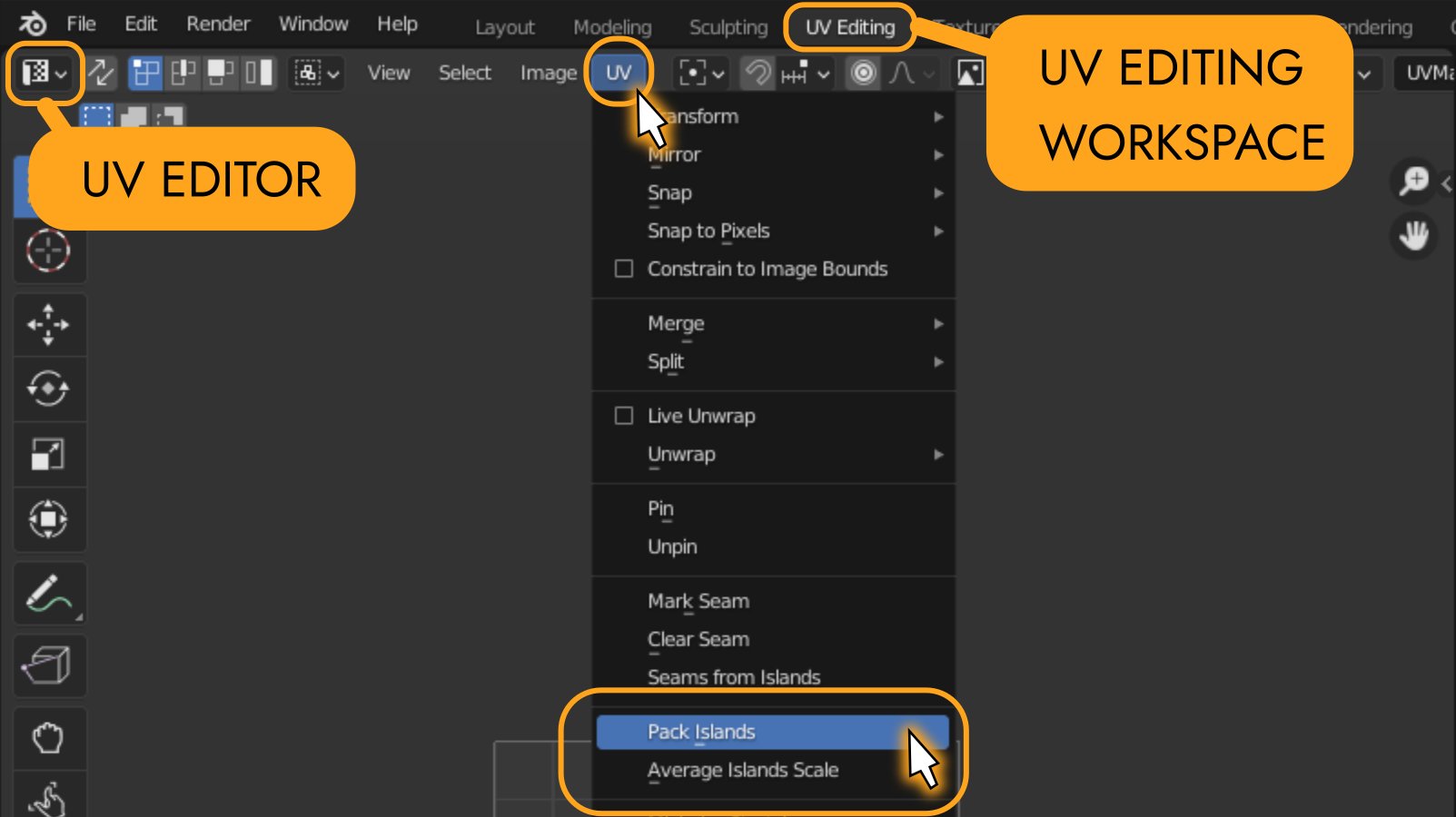Select the Transform tool

point(48,519)
